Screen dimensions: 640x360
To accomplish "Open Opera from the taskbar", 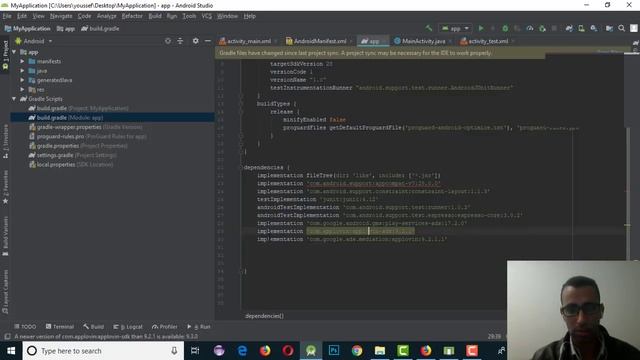I will (x=288, y=351).
